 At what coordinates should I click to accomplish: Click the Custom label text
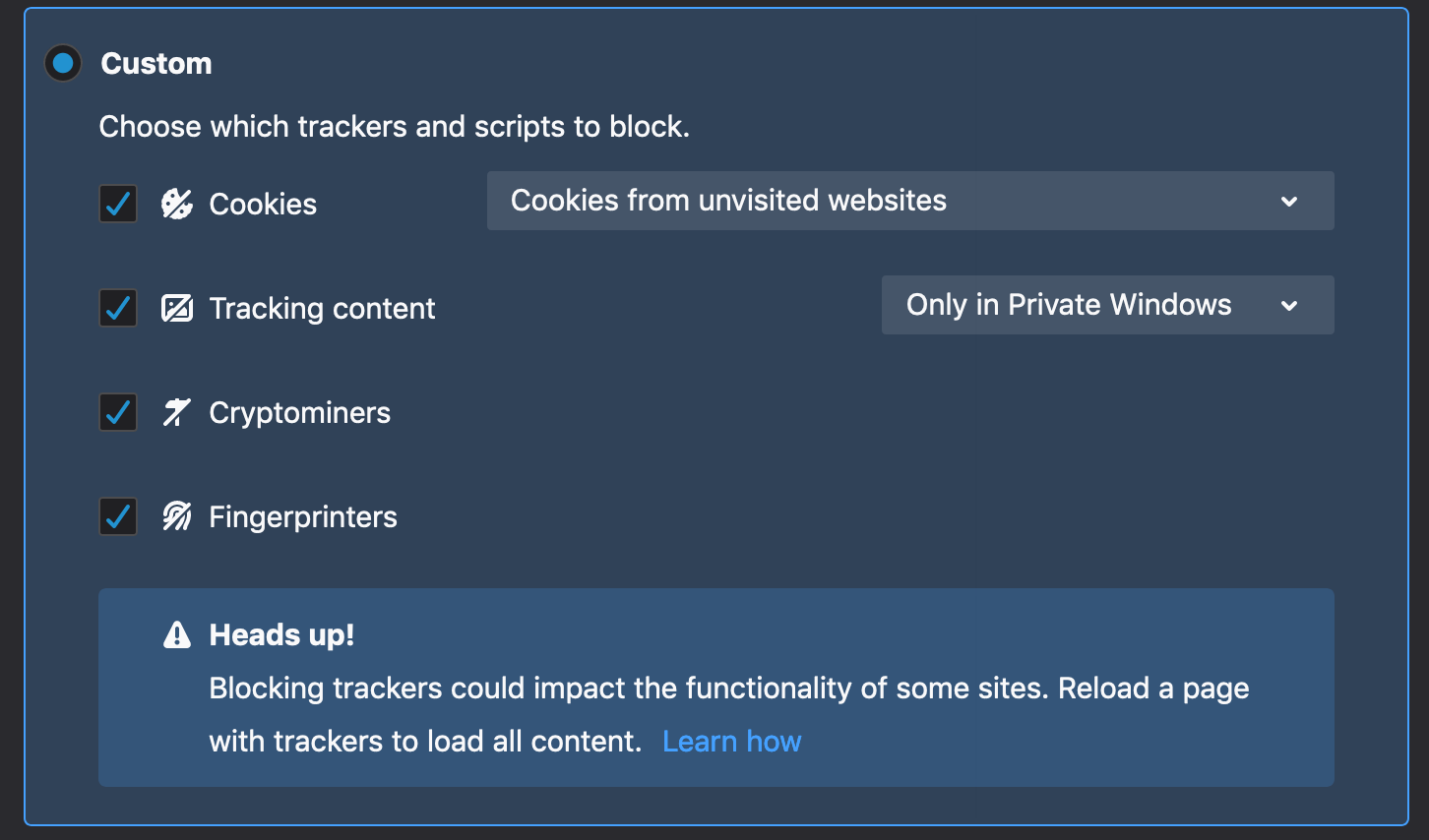click(x=155, y=63)
